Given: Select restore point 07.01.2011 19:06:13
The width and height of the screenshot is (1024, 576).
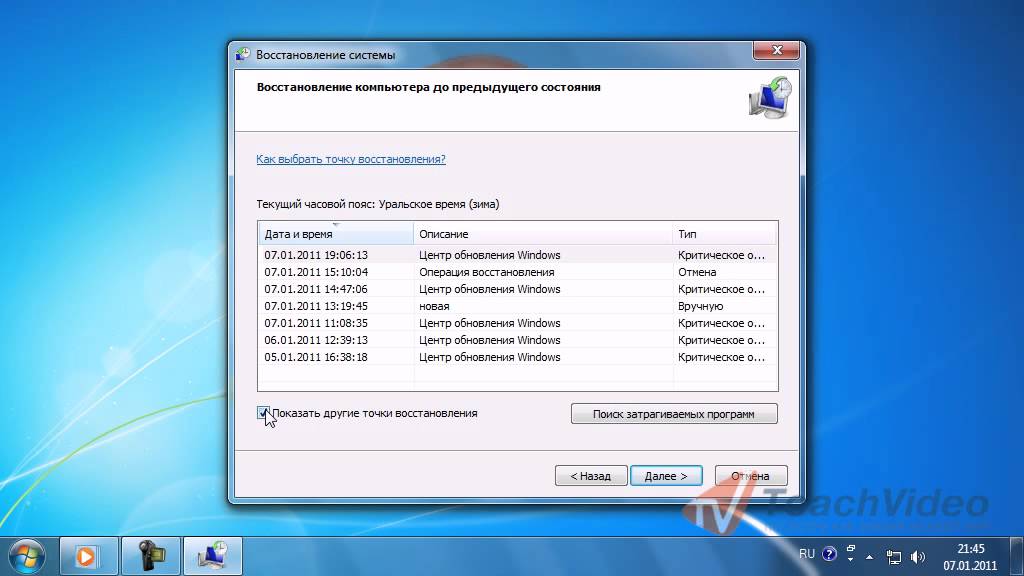Looking at the screenshot, I should pyautogui.click(x=517, y=255).
